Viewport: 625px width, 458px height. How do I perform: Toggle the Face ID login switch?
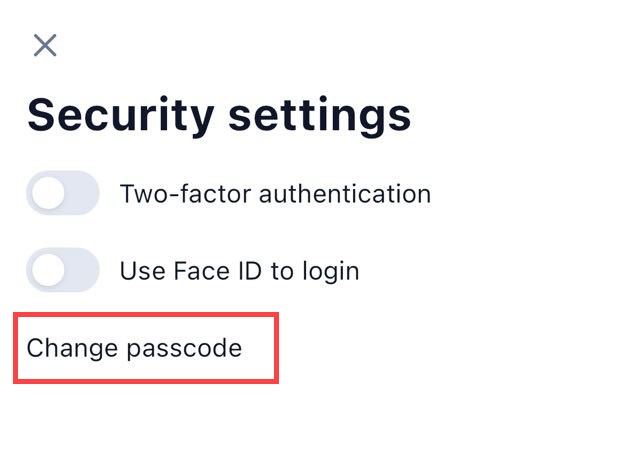coord(63,270)
